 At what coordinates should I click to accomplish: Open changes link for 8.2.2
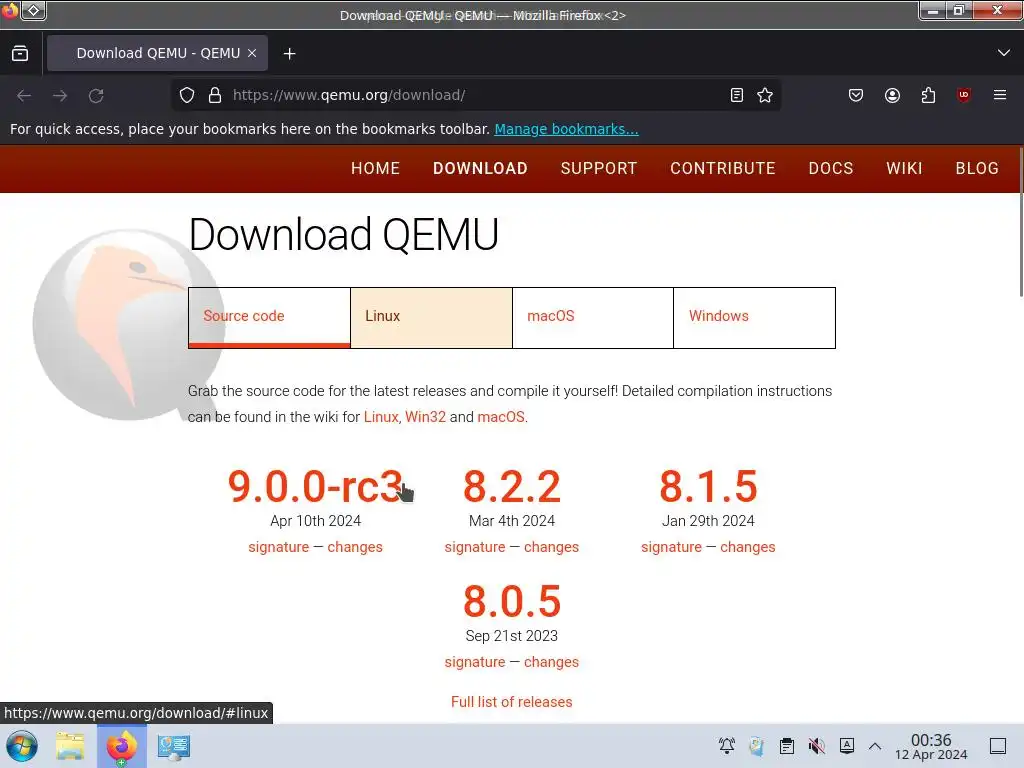(x=551, y=547)
